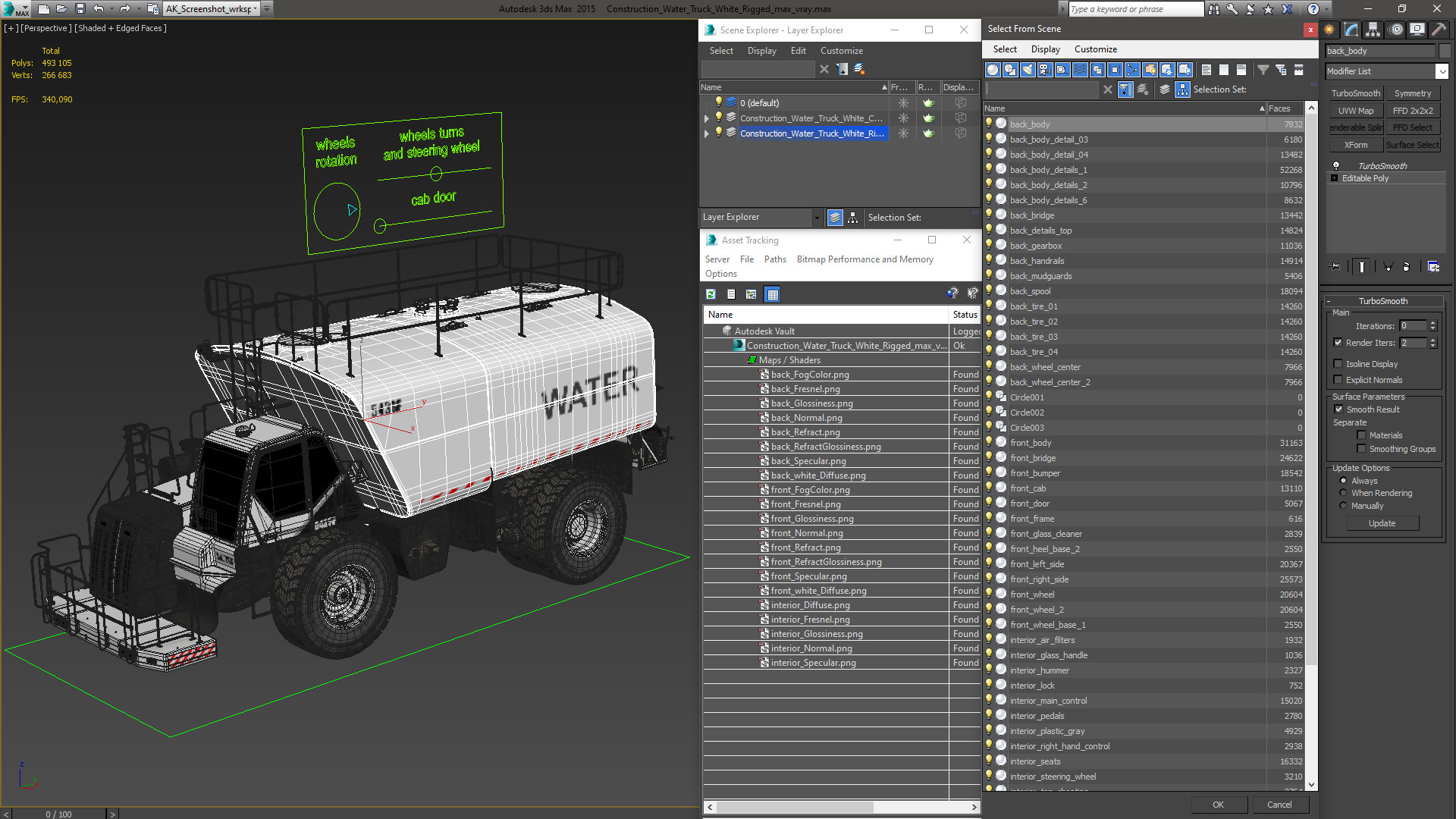Click Configure Modifier Sets icon

pyautogui.click(x=1433, y=267)
